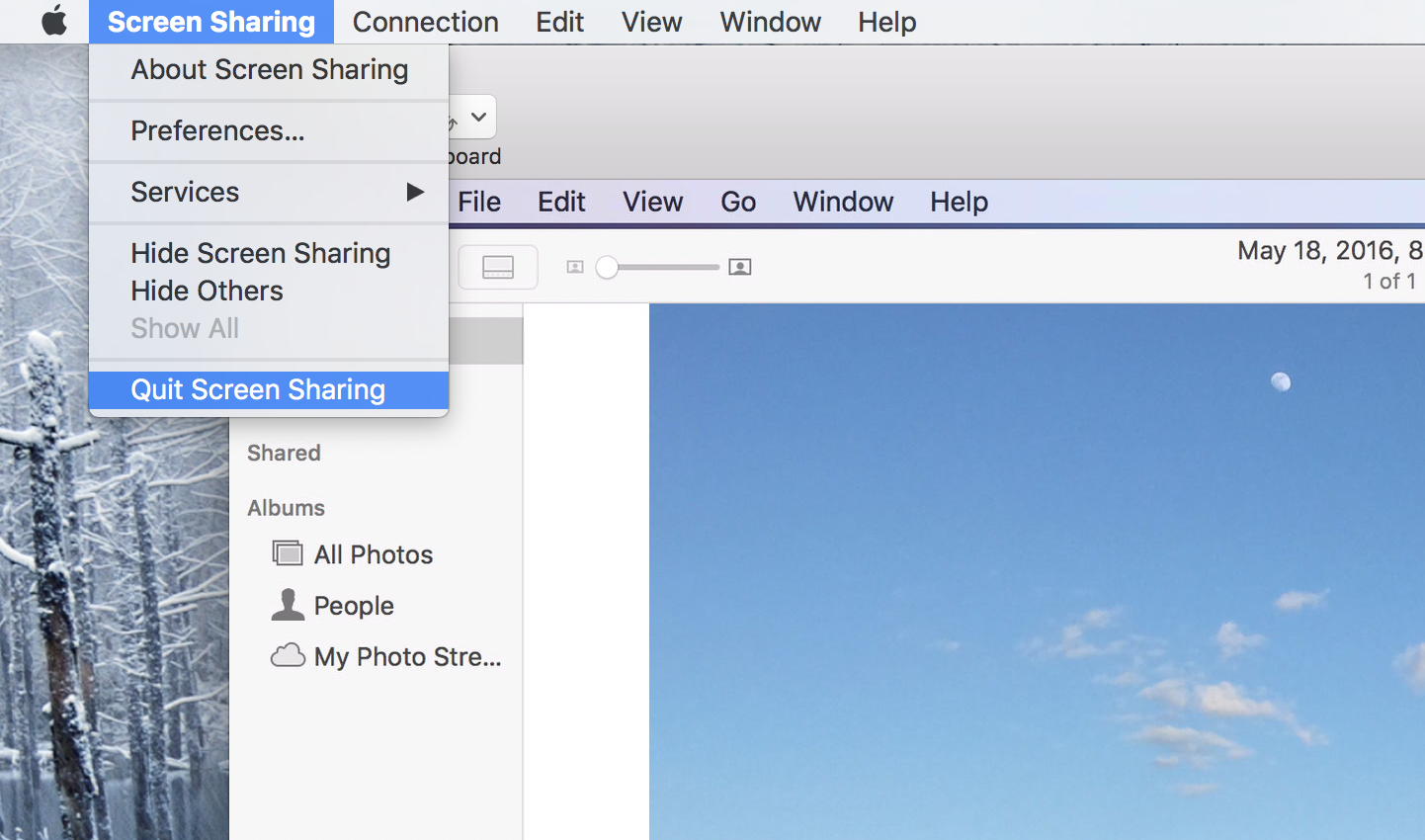Open the top Help menu
The image size is (1425, 840).
click(x=886, y=22)
